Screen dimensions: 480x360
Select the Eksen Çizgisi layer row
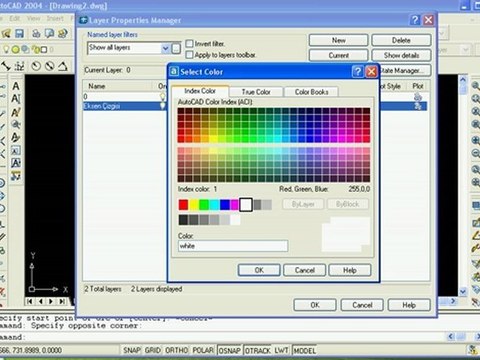(x=255, y=106)
